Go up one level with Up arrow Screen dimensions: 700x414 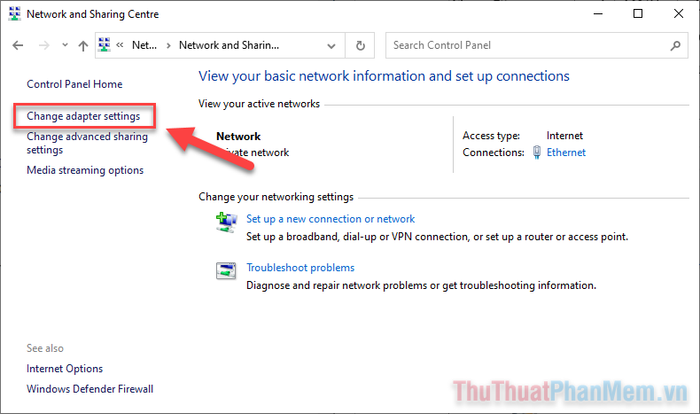pyautogui.click(x=83, y=46)
